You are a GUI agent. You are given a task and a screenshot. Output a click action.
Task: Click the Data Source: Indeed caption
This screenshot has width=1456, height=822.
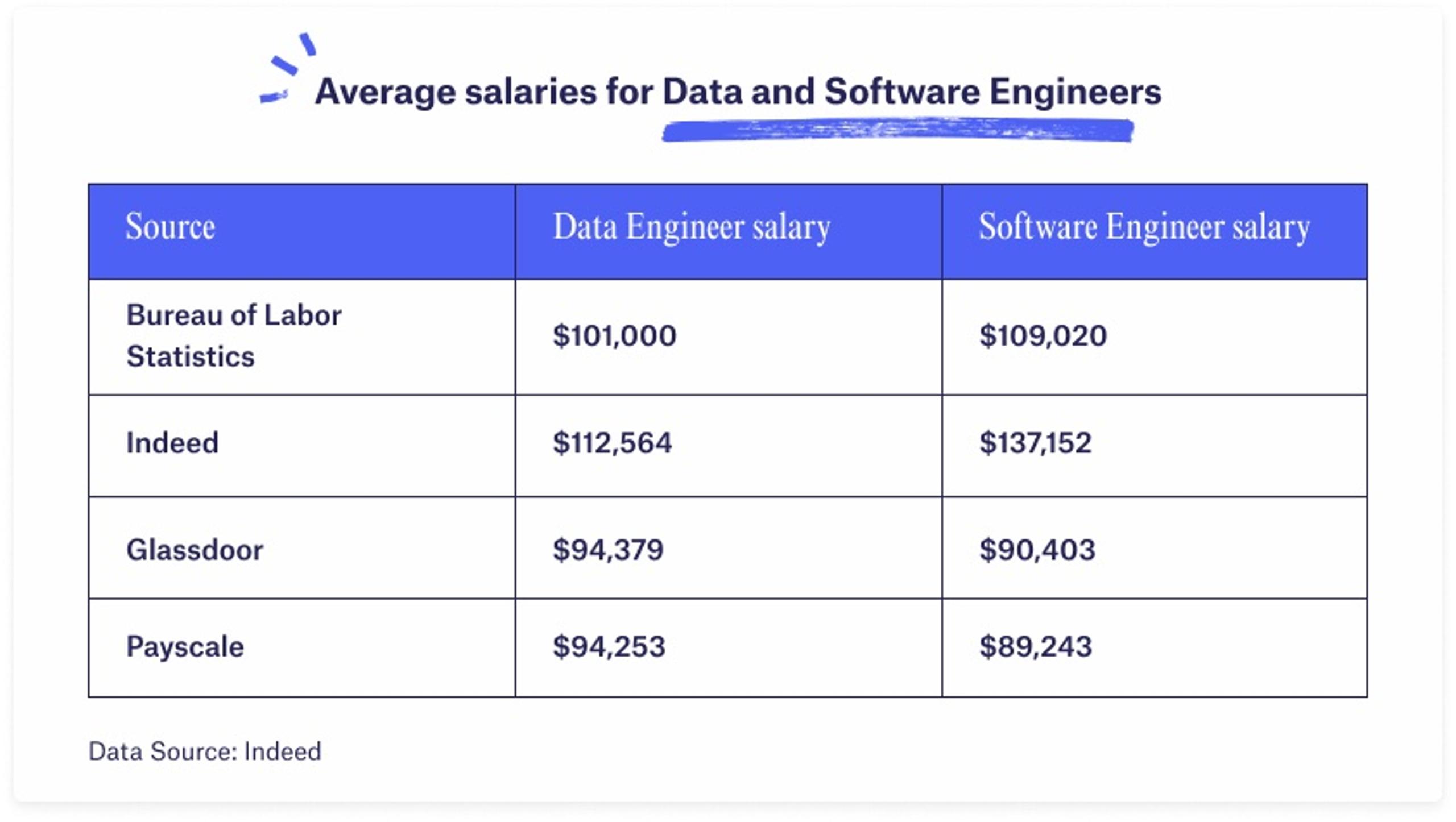pos(205,752)
